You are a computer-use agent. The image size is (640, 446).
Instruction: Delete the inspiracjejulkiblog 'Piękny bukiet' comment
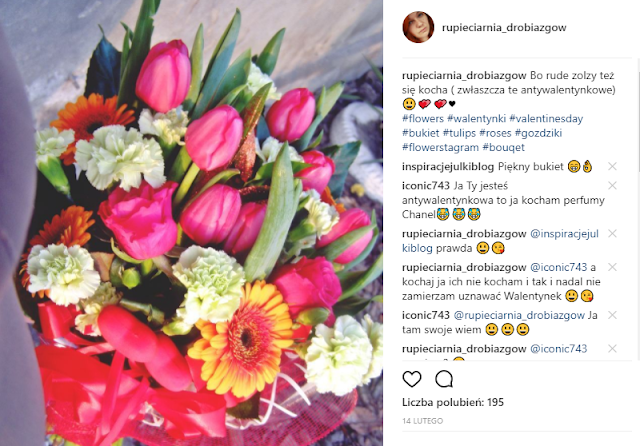[612, 166]
